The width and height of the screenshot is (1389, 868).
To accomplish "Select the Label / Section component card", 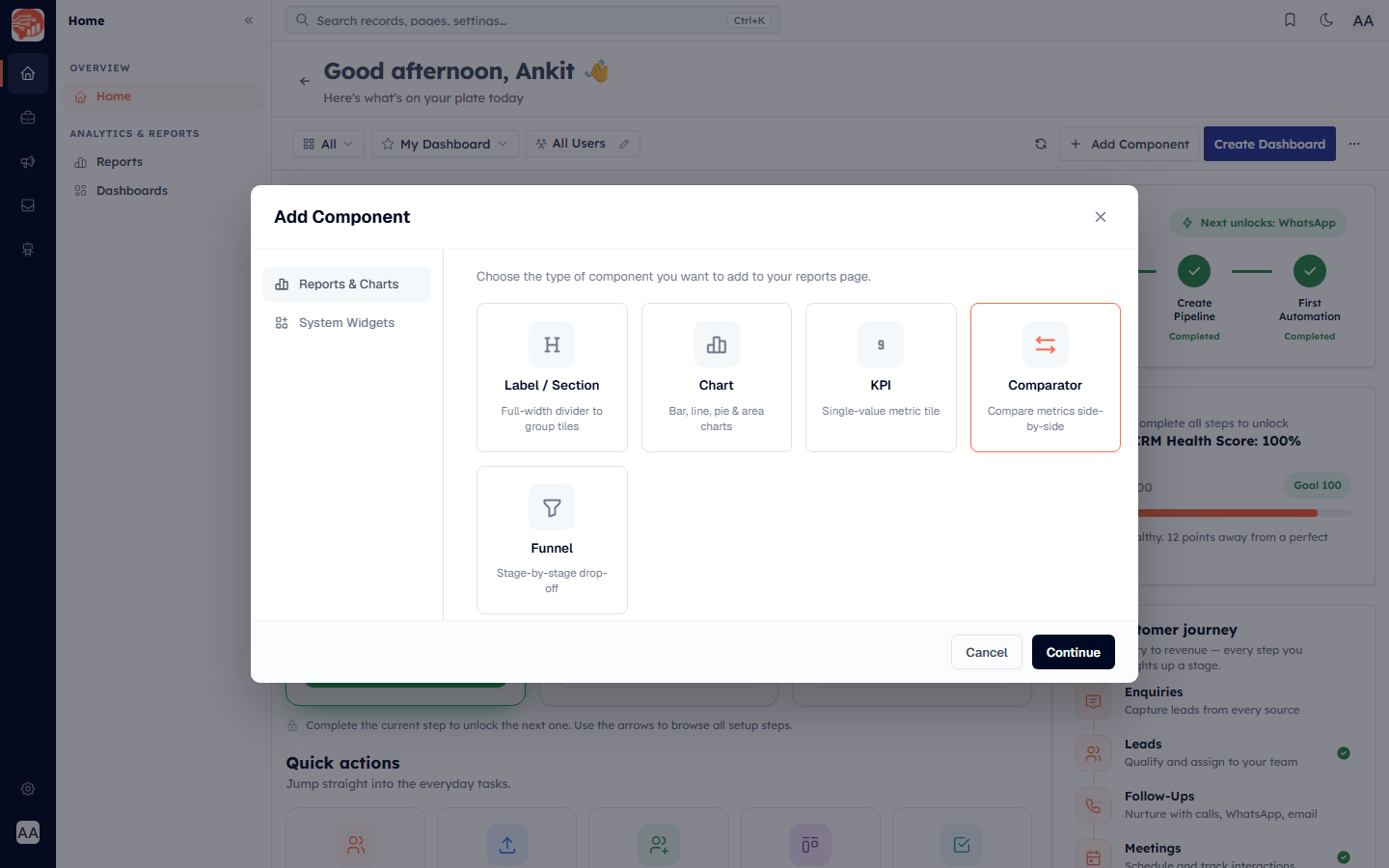I will click(552, 377).
